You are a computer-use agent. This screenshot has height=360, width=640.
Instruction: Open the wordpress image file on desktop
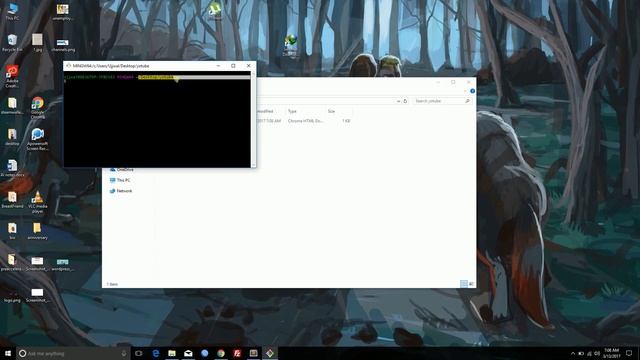[x=62, y=264]
